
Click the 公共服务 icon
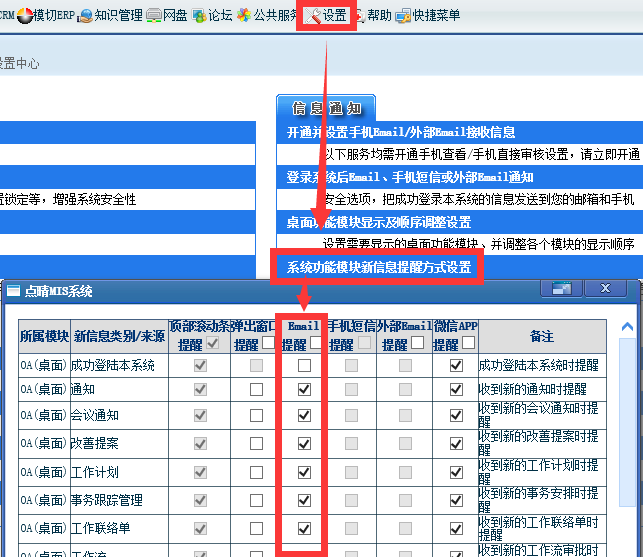click(x=244, y=15)
